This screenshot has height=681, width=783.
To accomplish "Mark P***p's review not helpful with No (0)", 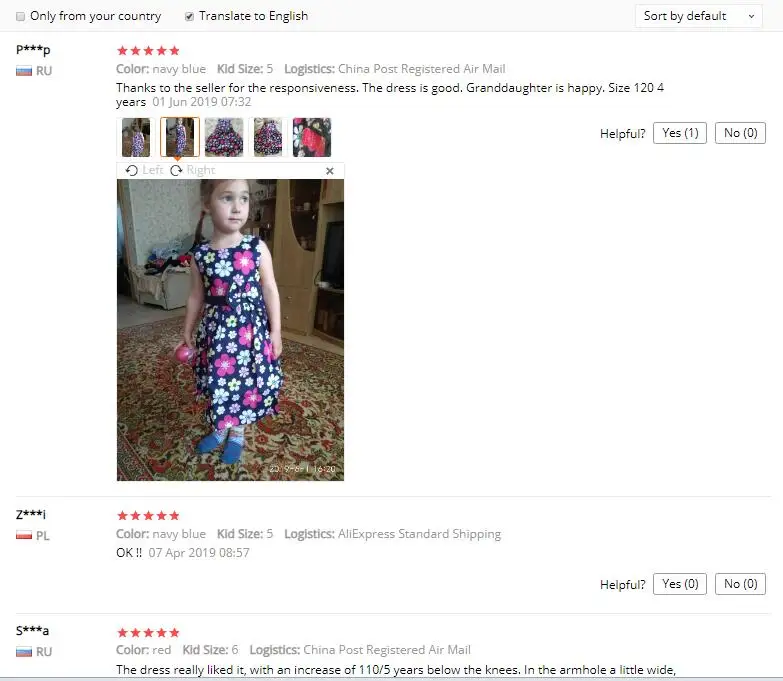I will [740, 133].
